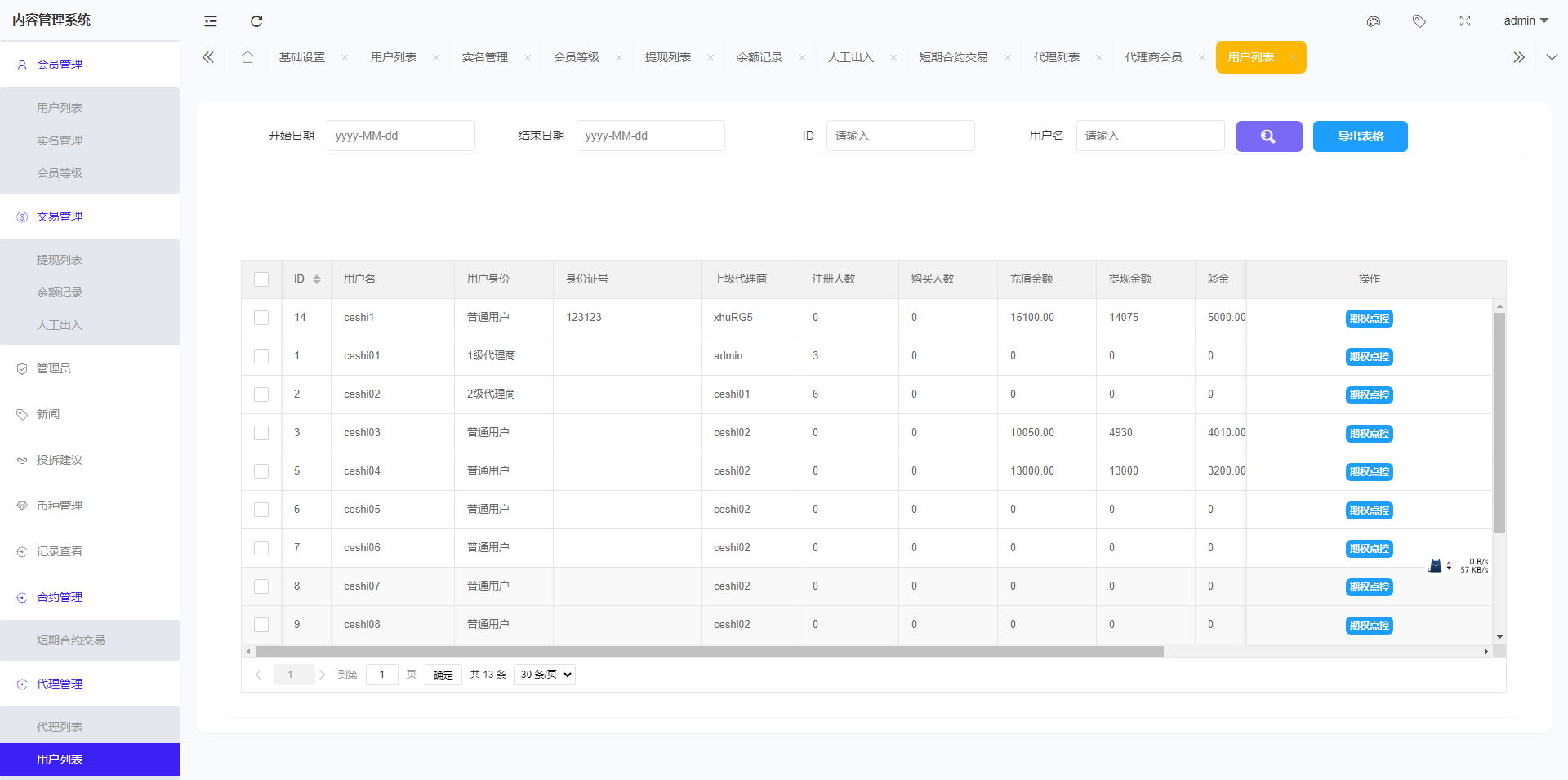Open the theme palette icon

click(1374, 21)
